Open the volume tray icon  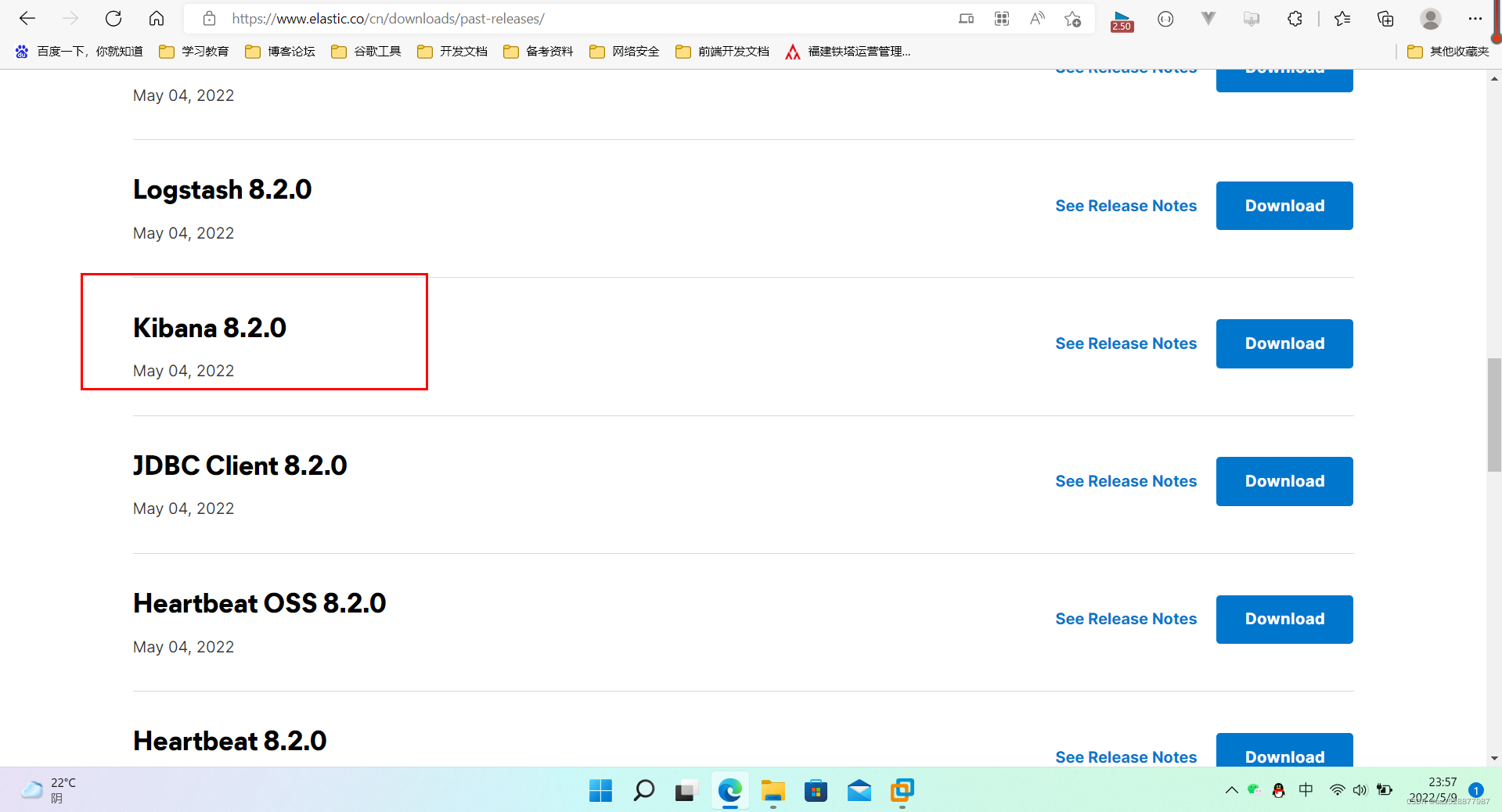1360,790
